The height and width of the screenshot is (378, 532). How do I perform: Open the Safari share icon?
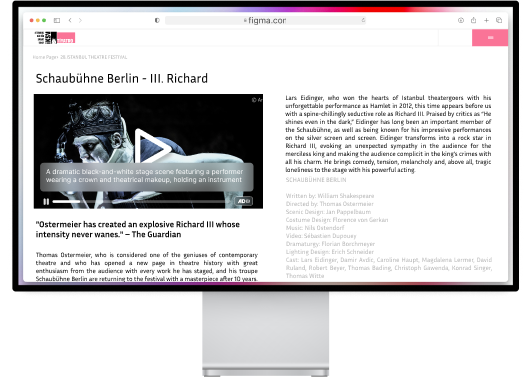(474, 20)
